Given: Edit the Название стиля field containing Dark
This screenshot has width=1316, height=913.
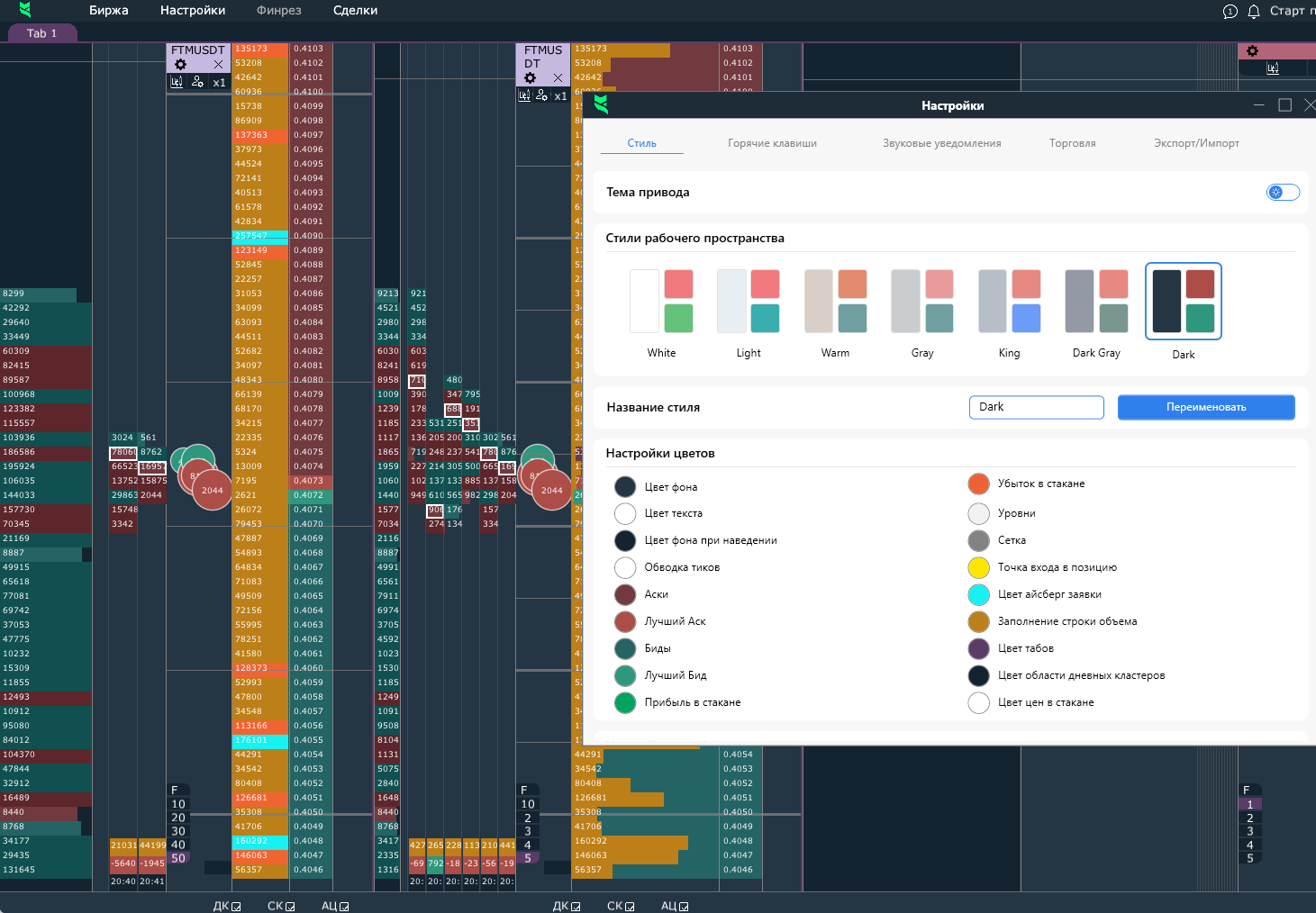Looking at the screenshot, I should (1037, 407).
